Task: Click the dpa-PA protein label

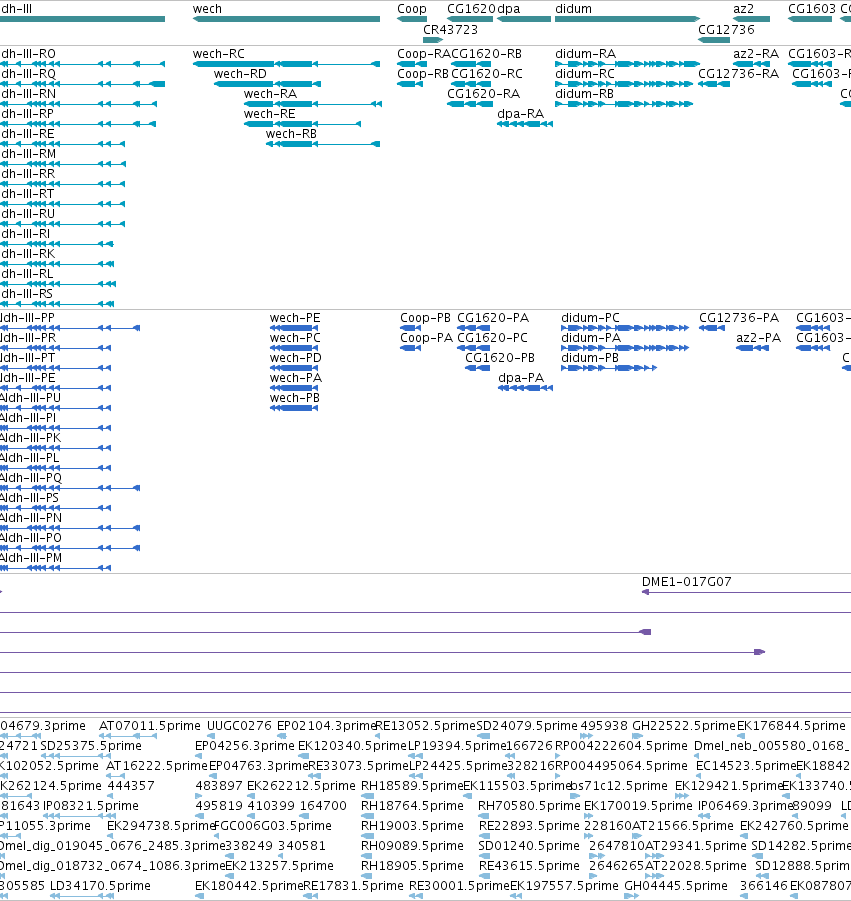Action: tap(521, 378)
